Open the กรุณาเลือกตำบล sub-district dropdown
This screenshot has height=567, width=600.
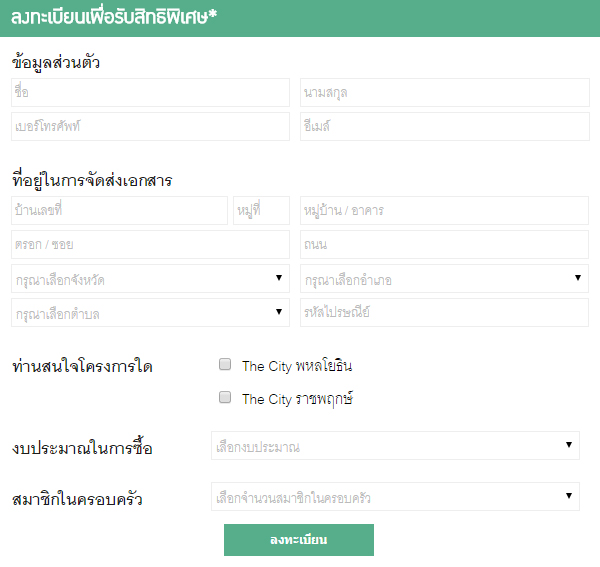click(x=150, y=313)
